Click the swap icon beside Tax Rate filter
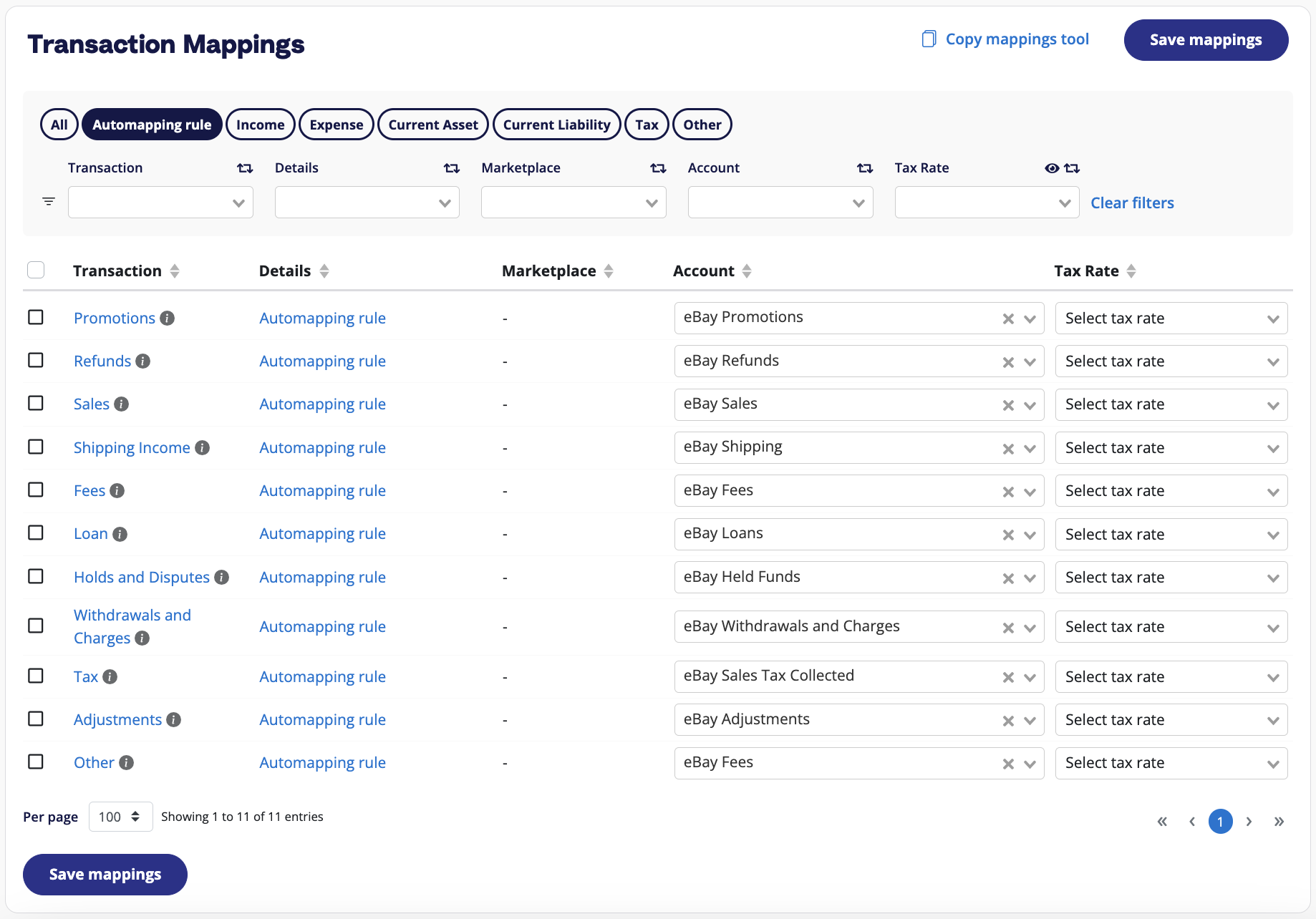1316x919 pixels. click(1072, 168)
